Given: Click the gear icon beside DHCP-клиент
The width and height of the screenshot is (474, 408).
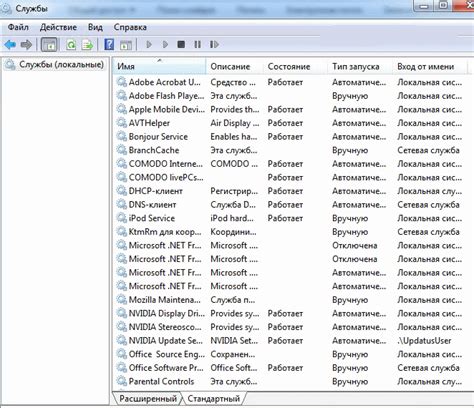Looking at the screenshot, I should click(x=121, y=191).
